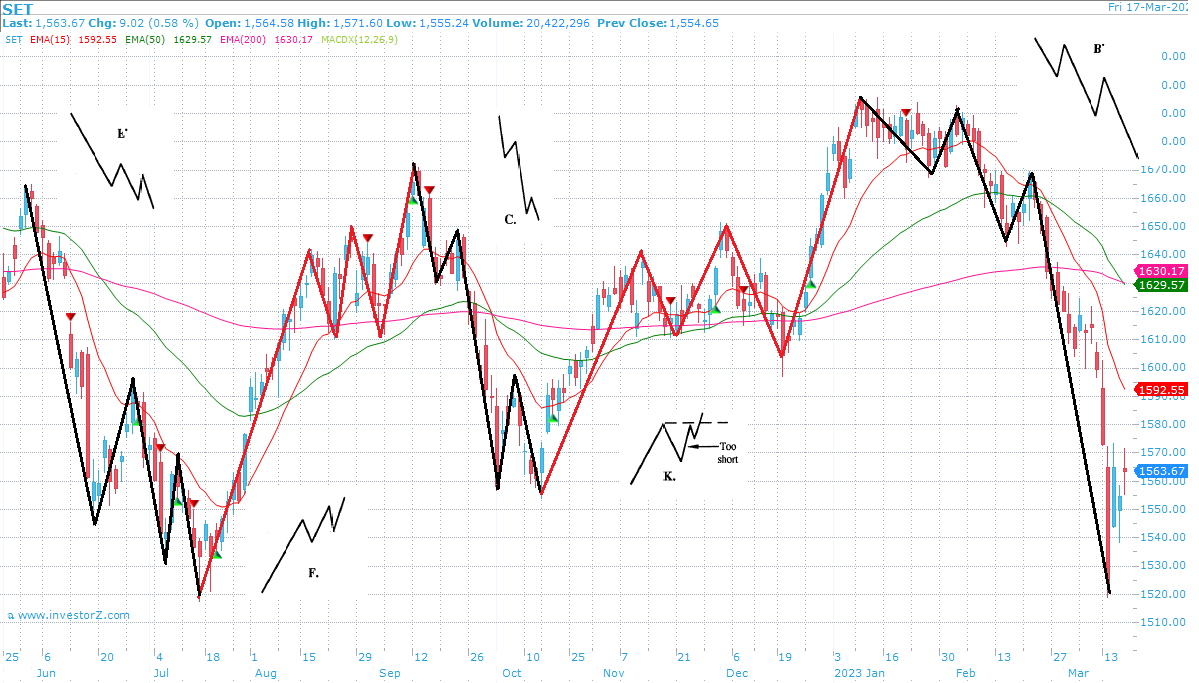Click the Fri 17-Mar date label
The width and height of the screenshot is (1199, 683).
[x=1148, y=7]
